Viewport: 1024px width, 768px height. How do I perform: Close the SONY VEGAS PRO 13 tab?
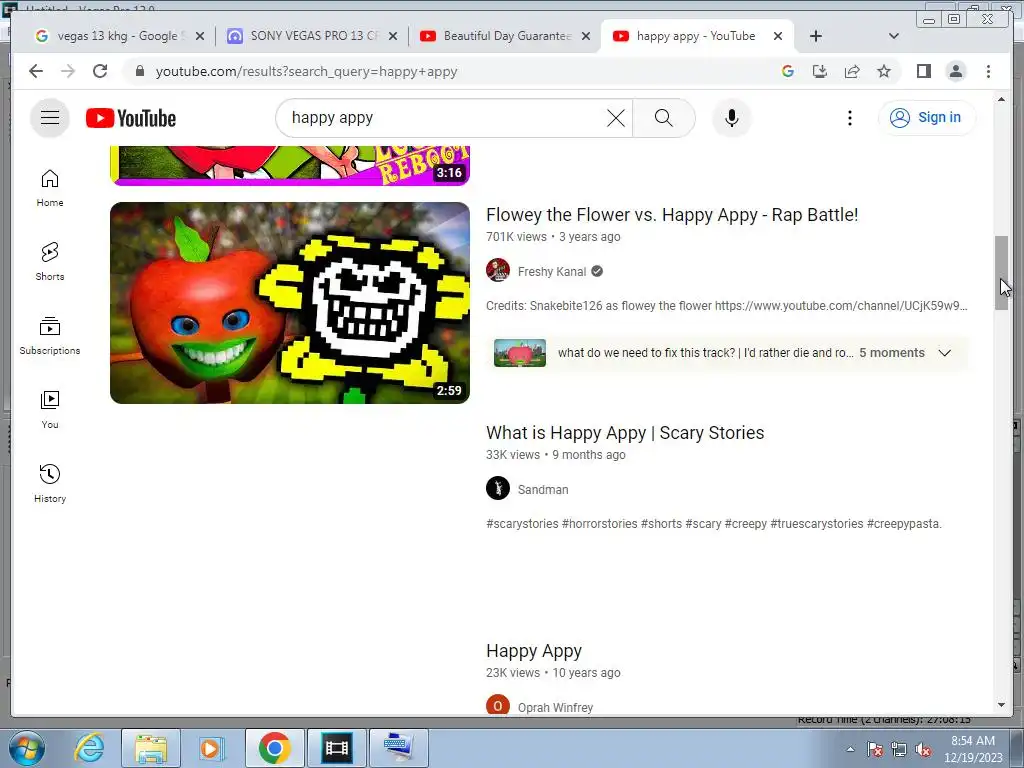point(392,36)
